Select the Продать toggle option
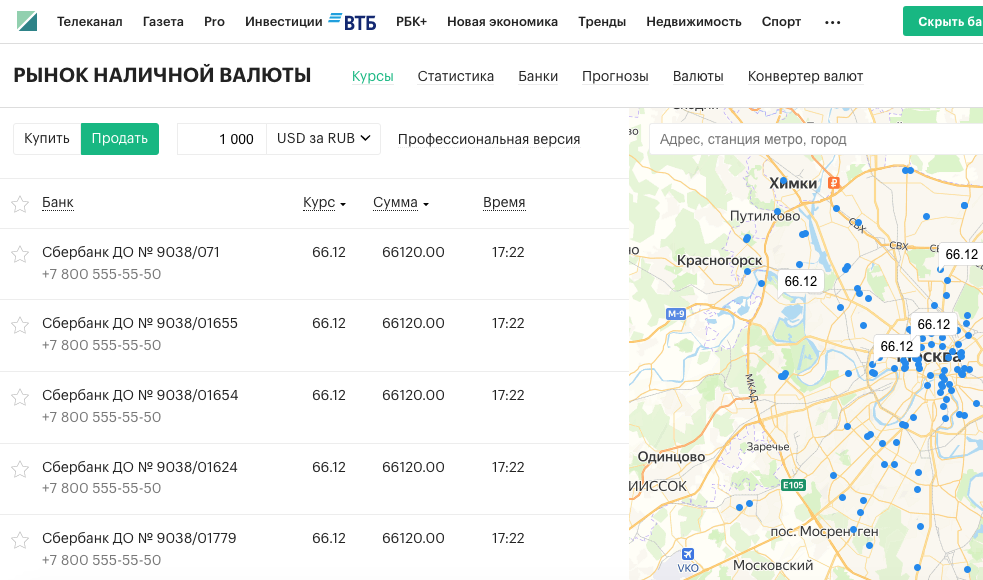Viewport: 983px width, 580px height. tap(120, 139)
